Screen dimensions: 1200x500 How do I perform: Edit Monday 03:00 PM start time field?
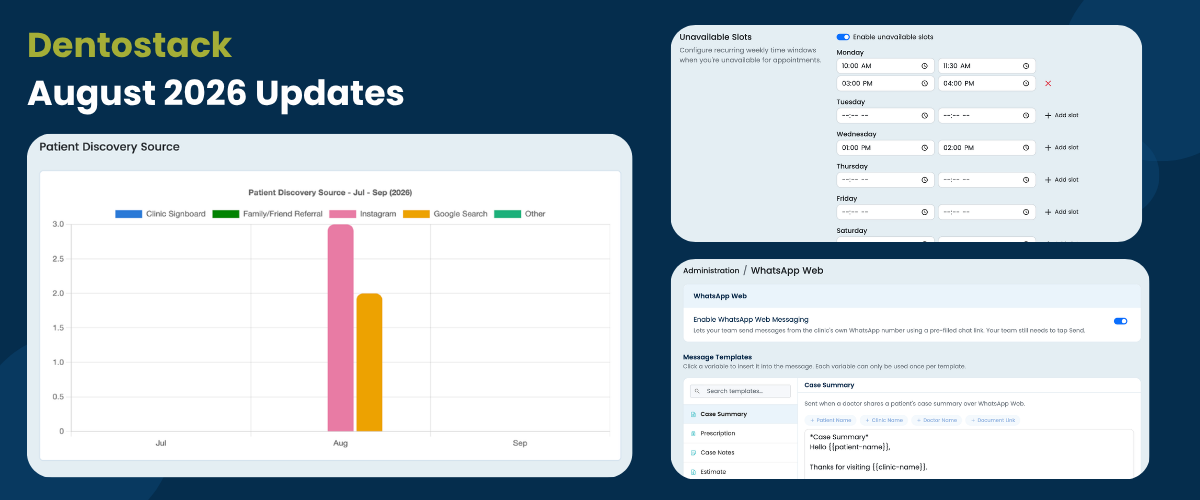[x=885, y=83]
